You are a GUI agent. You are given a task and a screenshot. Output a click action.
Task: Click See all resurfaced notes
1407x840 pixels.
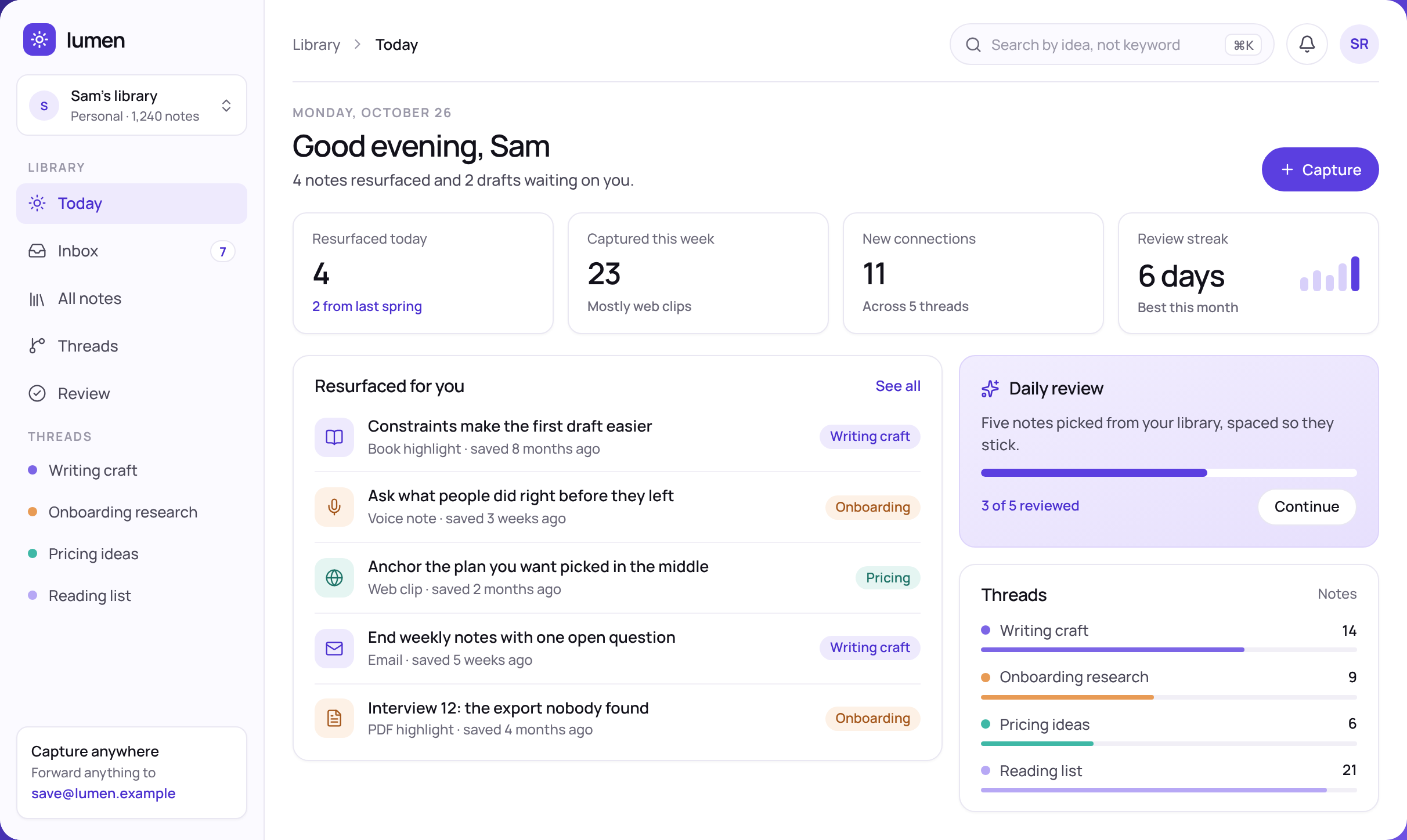point(897,386)
